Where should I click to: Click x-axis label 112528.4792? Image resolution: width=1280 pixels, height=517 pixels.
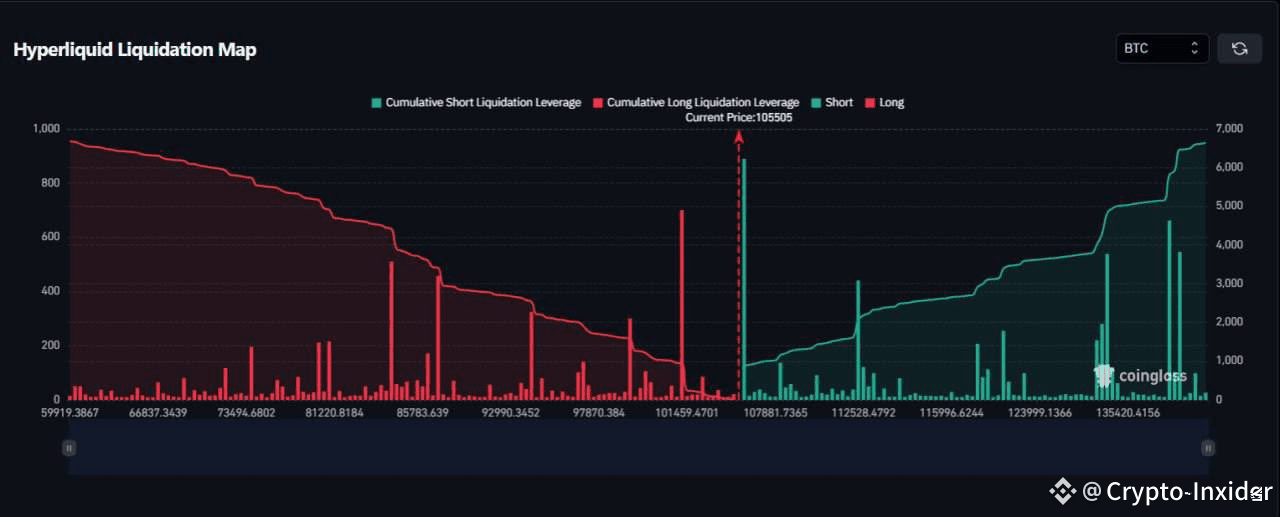[861, 412]
